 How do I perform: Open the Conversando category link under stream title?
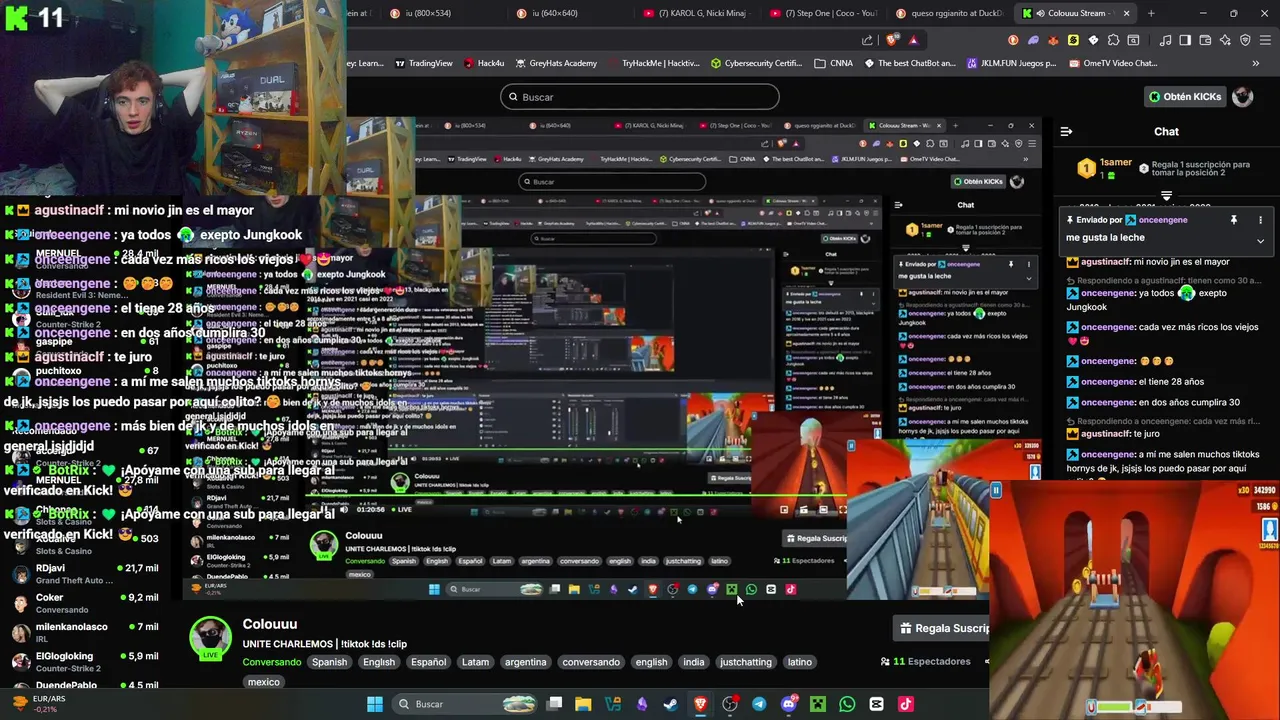[271, 662]
